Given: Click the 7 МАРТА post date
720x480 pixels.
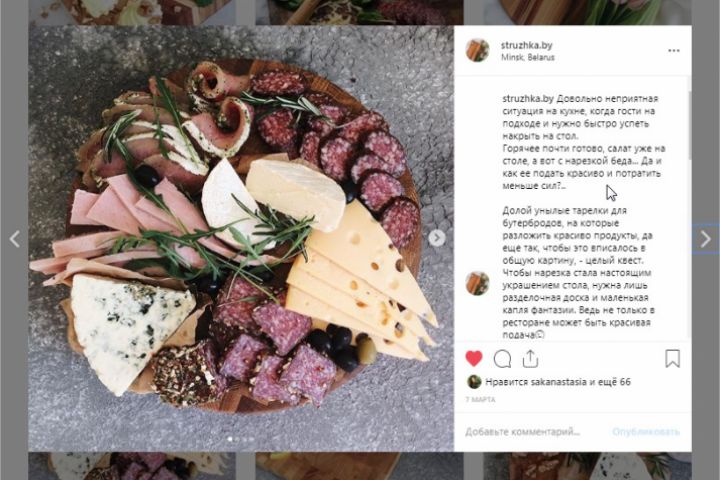Looking at the screenshot, I should [x=480, y=399].
